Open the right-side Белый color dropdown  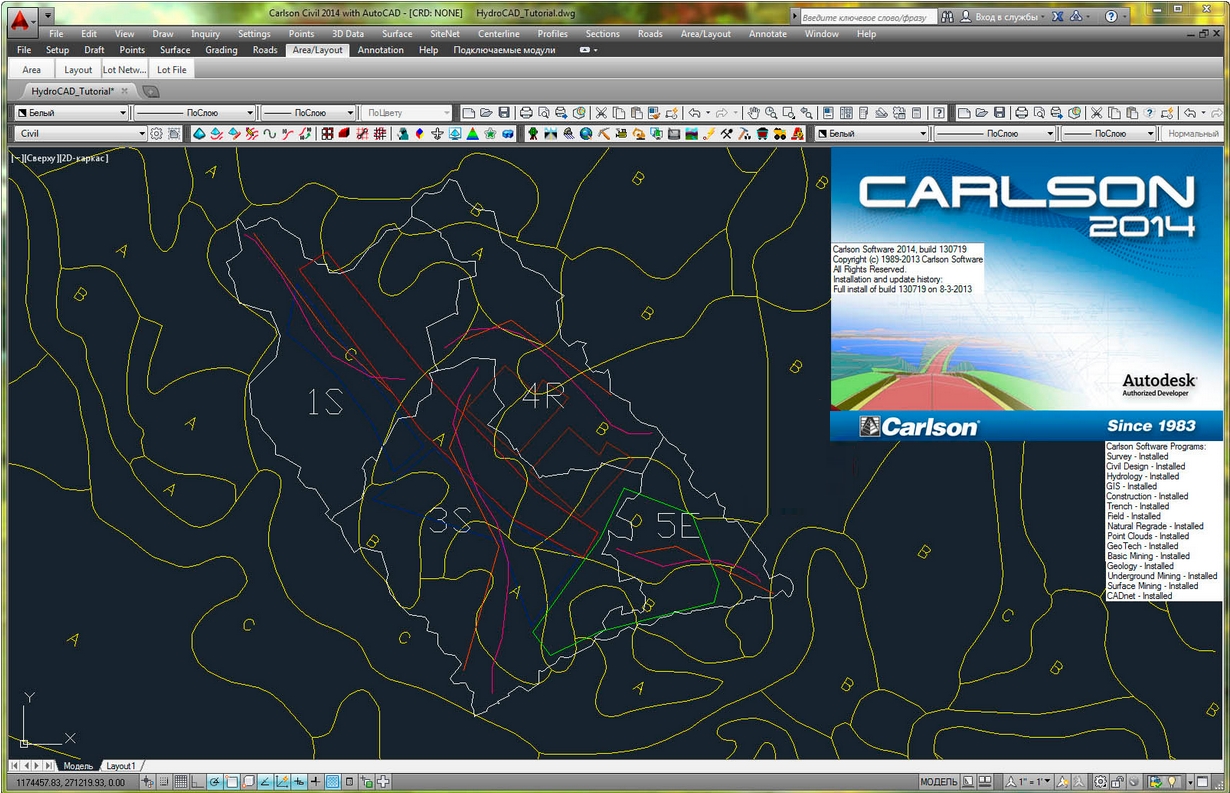(x=872, y=133)
